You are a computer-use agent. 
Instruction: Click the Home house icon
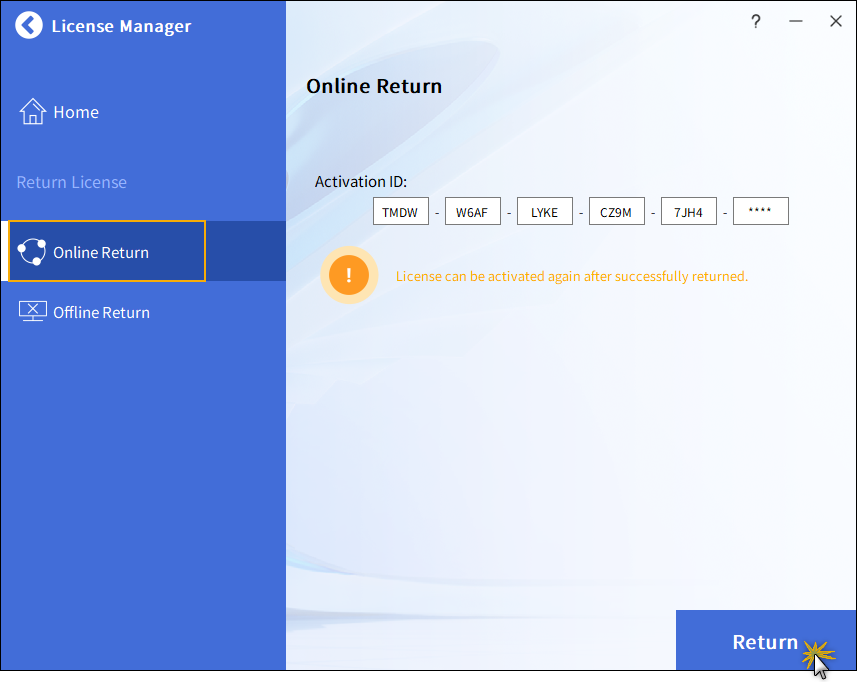point(33,112)
